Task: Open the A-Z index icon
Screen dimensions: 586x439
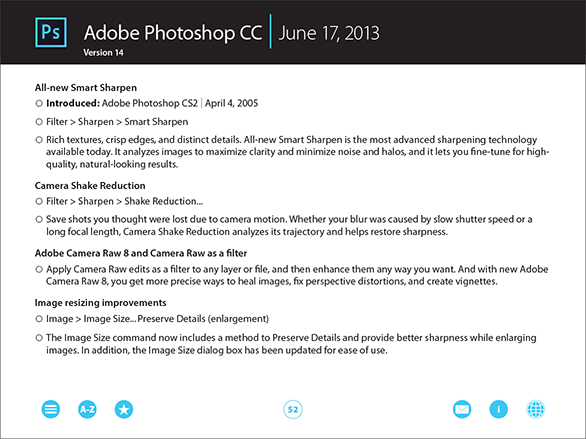Action: (x=87, y=409)
